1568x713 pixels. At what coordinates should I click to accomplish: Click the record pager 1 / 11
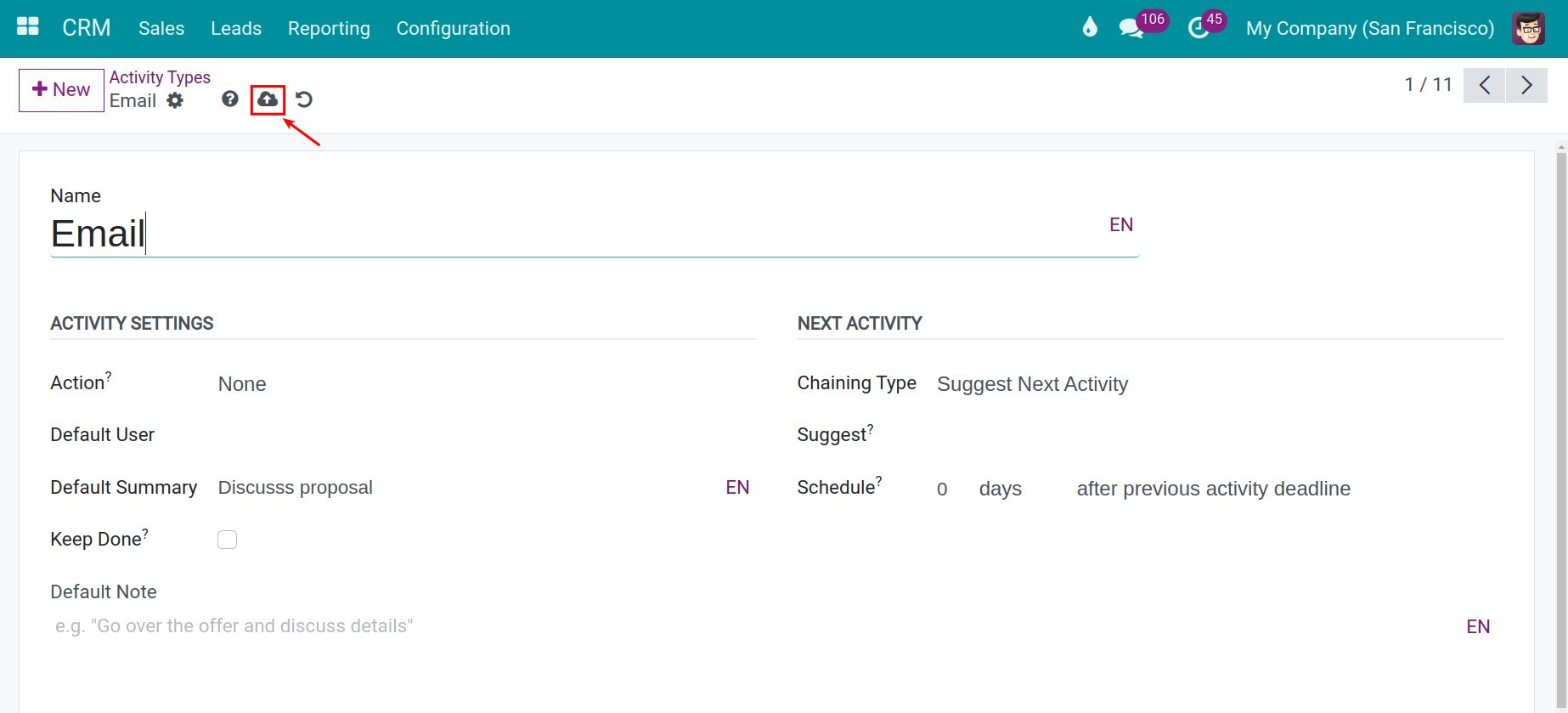click(x=1428, y=85)
